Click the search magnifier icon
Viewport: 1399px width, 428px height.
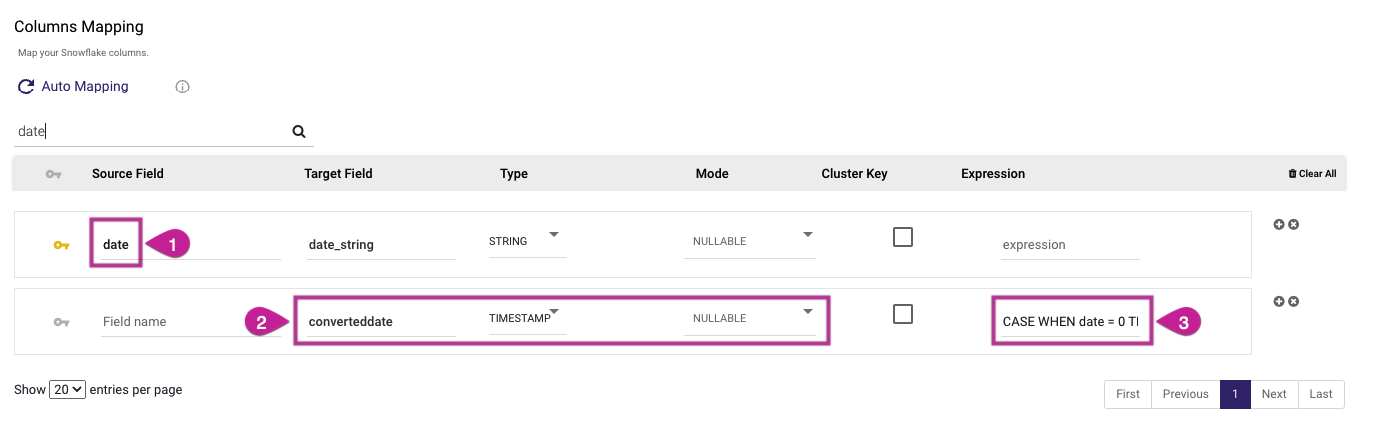(298, 131)
